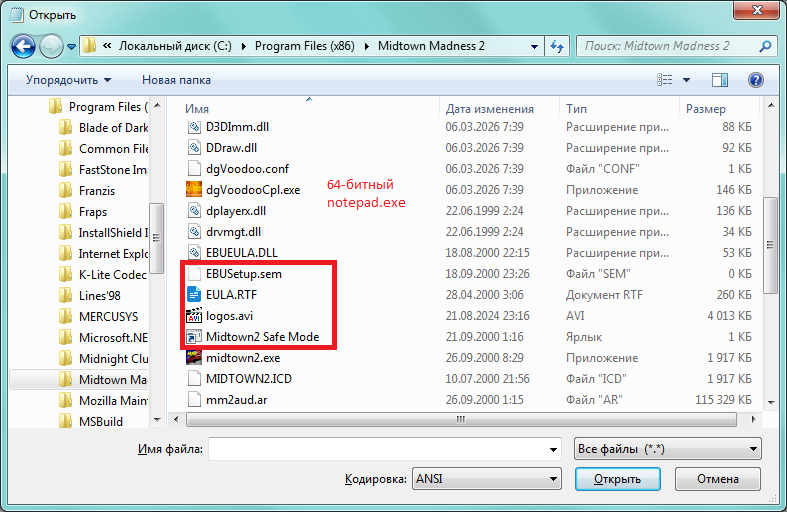Select the MERCUSYS folder icon

click(65, 317)
